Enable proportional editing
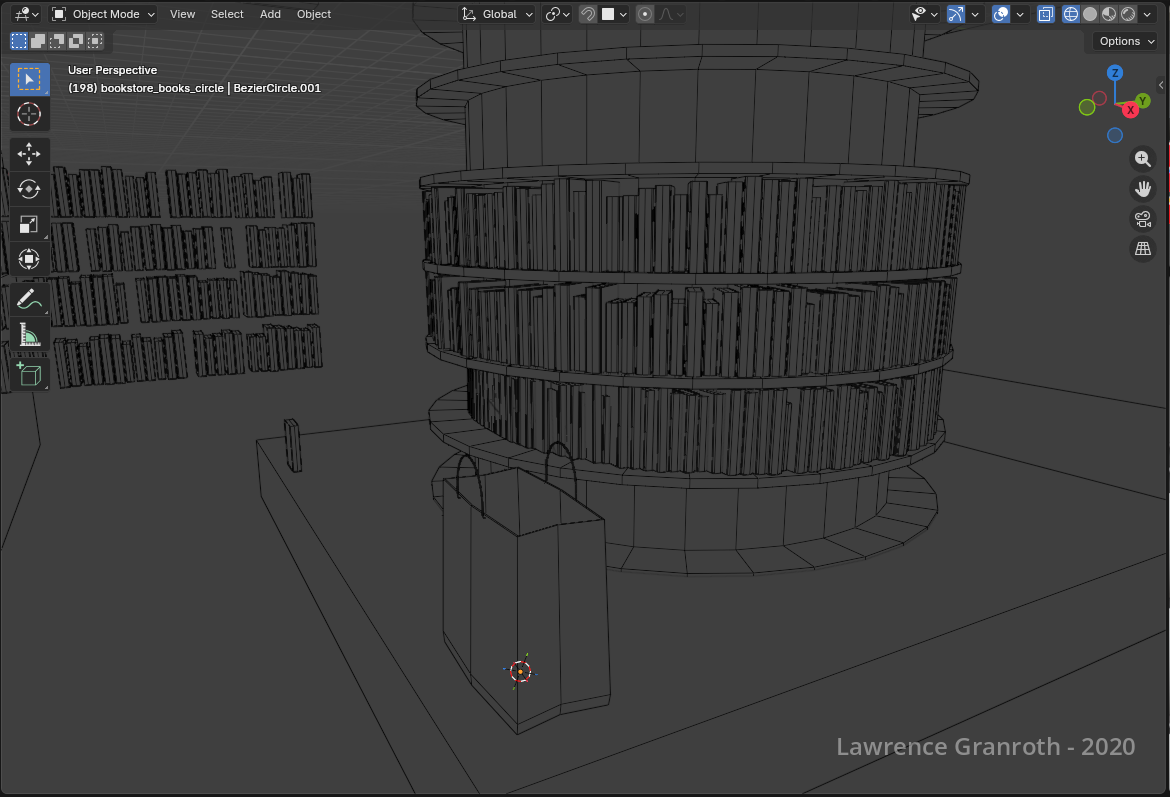 click(x=645, y=14)
